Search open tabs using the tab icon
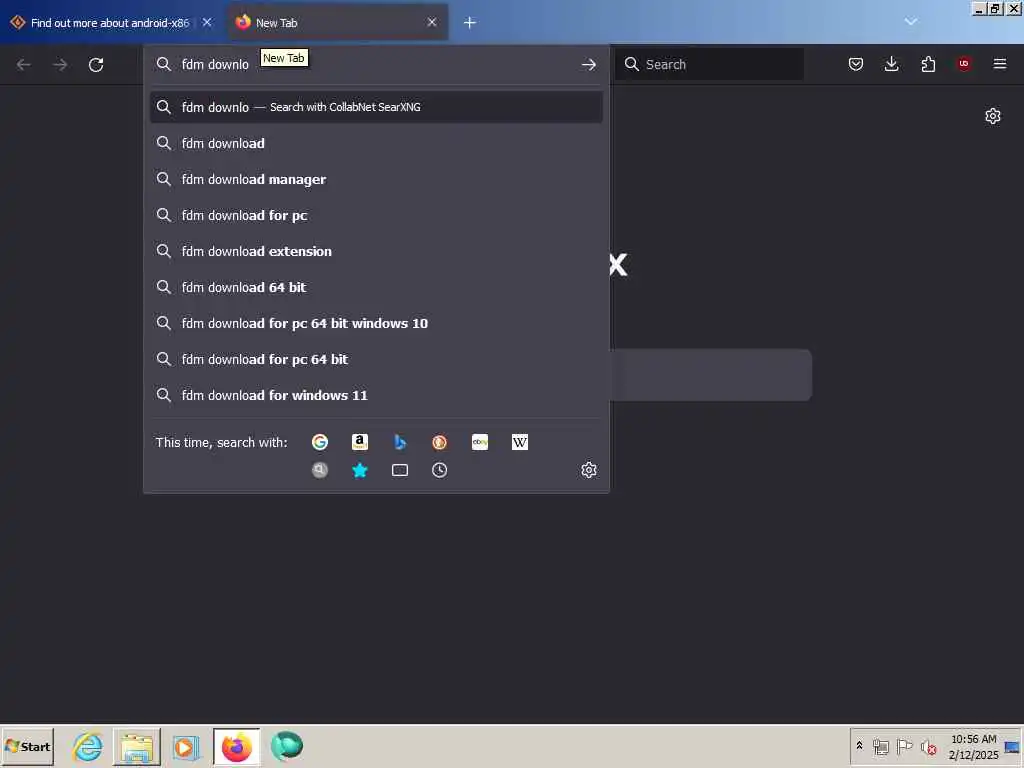 [x=400, y=470]
